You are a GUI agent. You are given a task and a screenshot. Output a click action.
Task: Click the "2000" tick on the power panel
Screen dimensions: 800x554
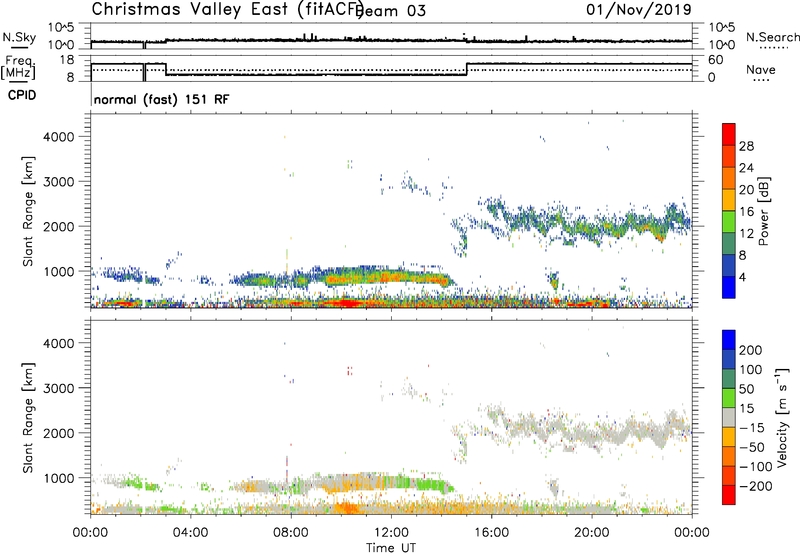pos(59,226)
